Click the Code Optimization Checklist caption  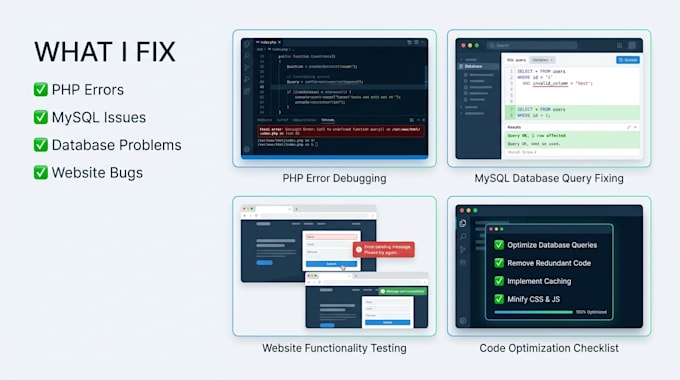click(x=549, y=348)
